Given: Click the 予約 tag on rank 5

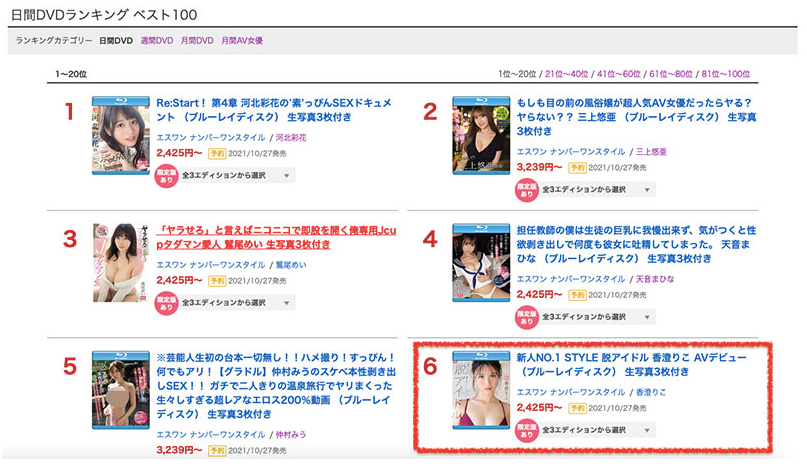Looking at the screenshot, I should click(x=217, y=450).
